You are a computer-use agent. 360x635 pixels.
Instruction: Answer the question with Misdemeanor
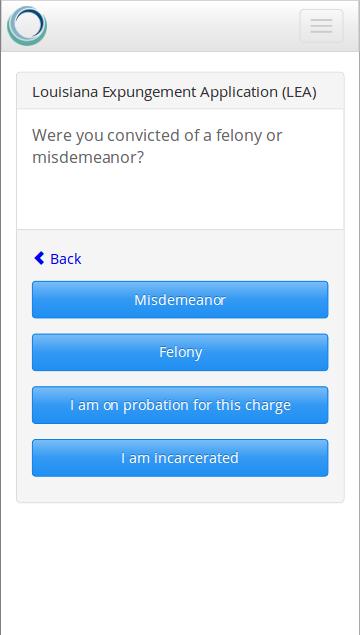pyautogui.click(x=180, y=300)
